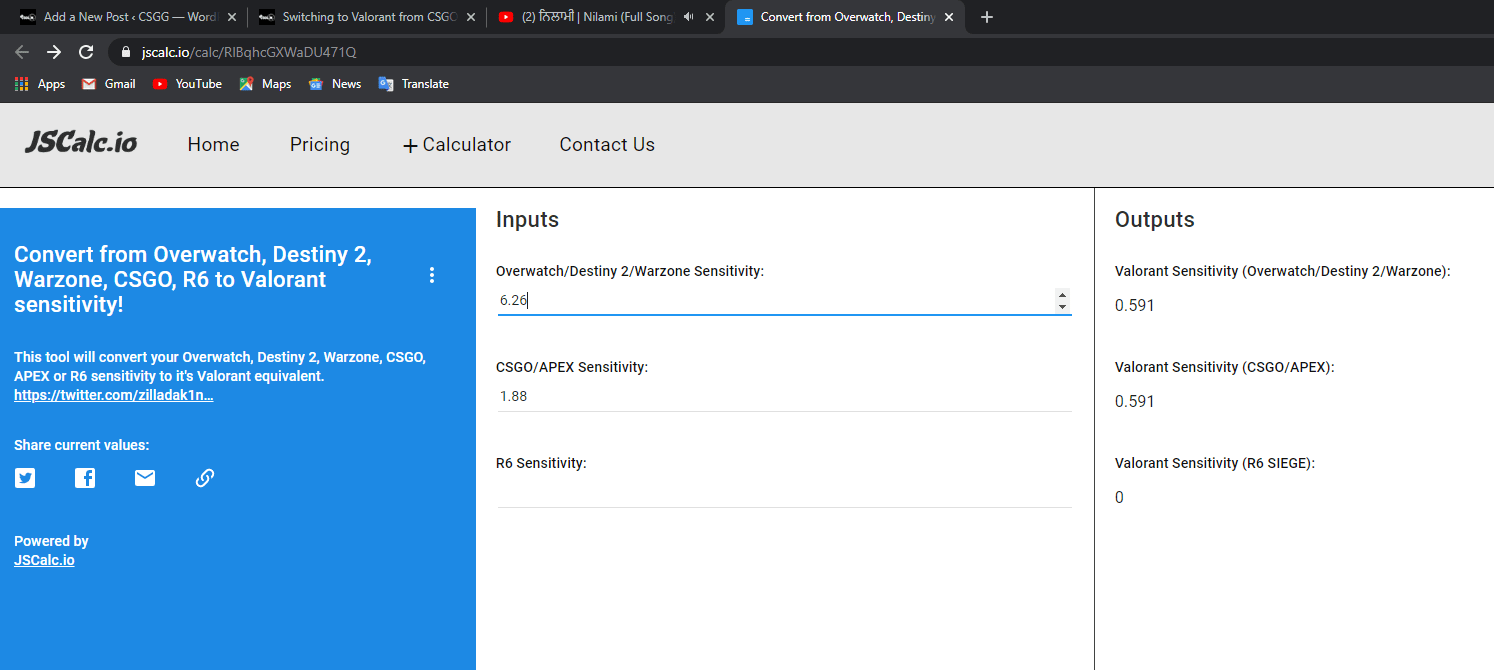Switch to Add a New Post tab
The height and width of the screenshot is (670, 1494).
(127, 17)
